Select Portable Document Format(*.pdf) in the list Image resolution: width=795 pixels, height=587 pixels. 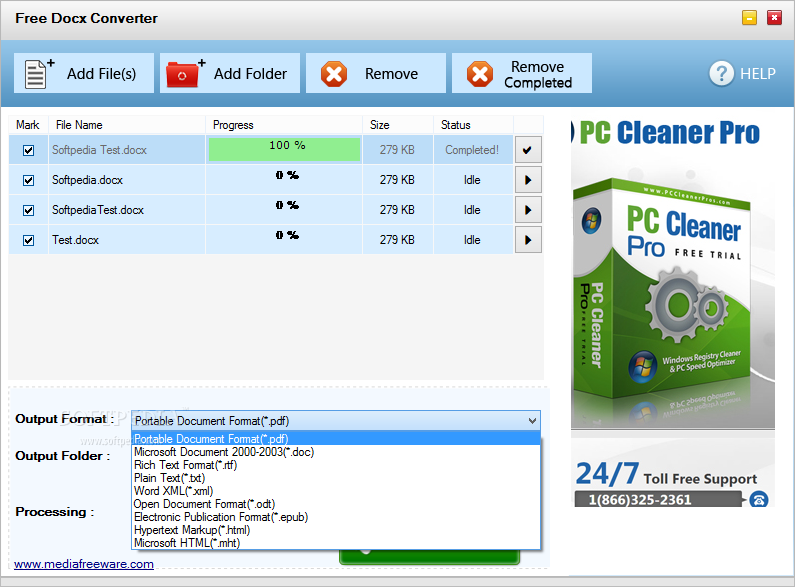[336, 438]
